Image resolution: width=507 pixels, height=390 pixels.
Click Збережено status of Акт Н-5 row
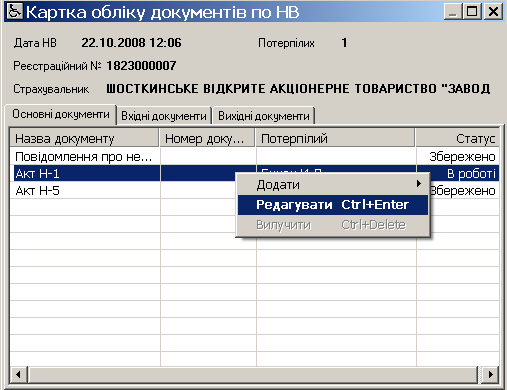click(463, 191)
